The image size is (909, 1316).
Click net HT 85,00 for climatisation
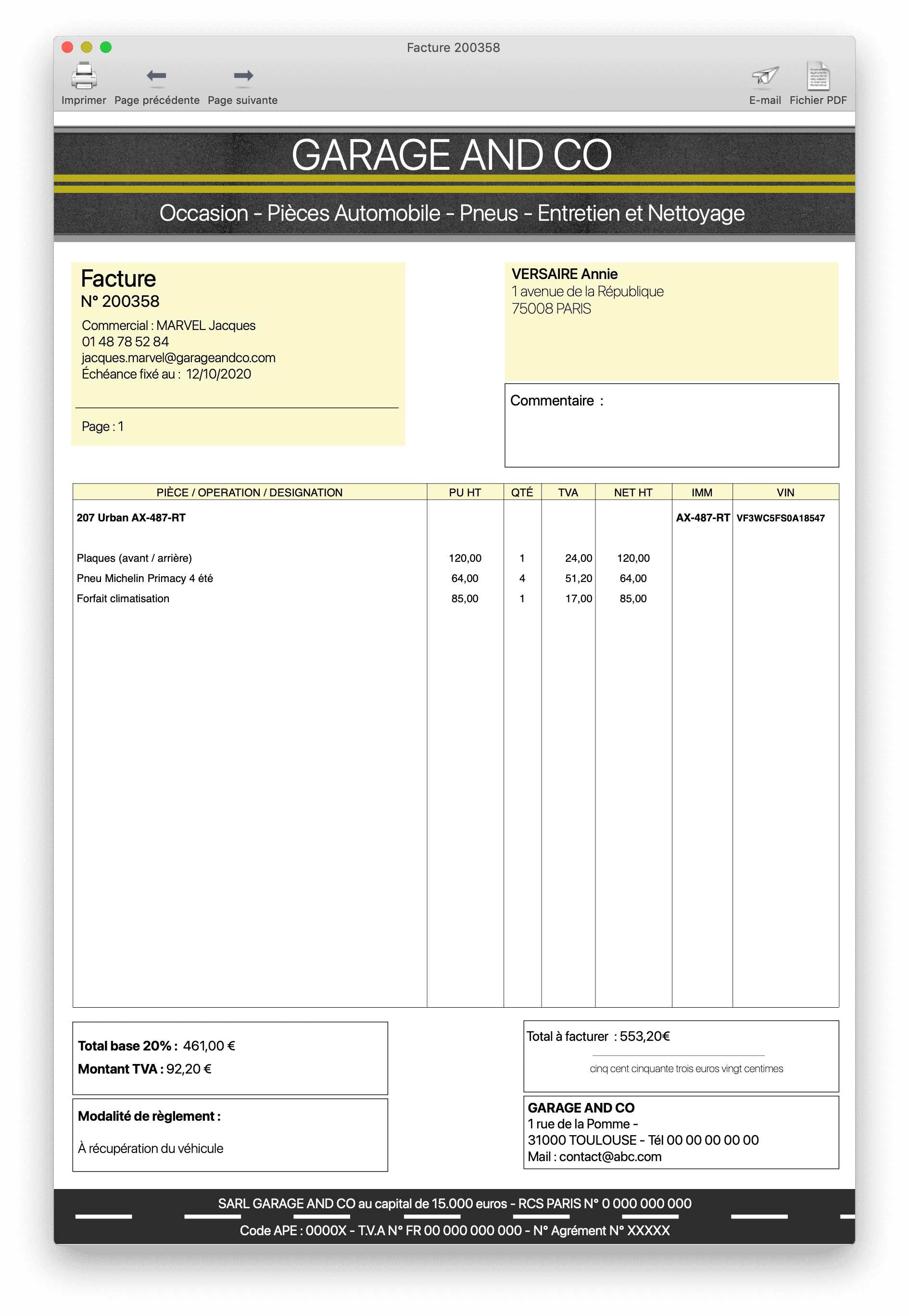point(633,598)
